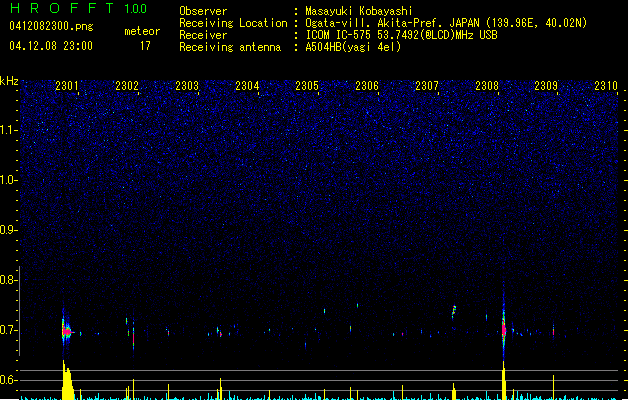Viewport: 629px width, 400px height.
Task: Click the 1.0 frequency axis label
Action: tap(8, 180)
